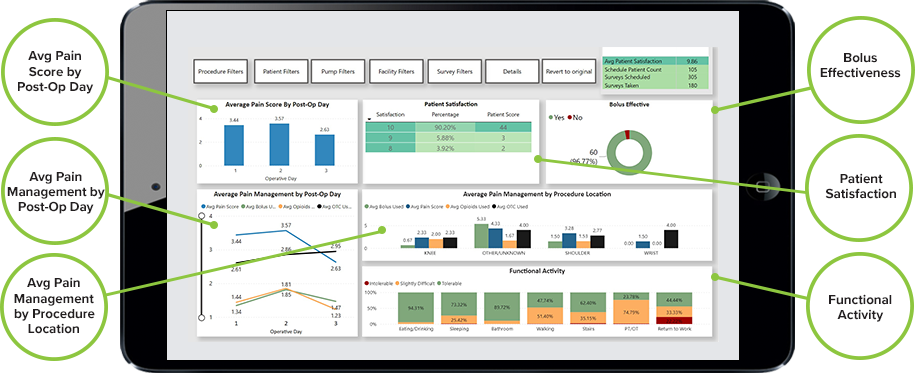Click the lower handle of the vertical range slider
Image resolution: width=915 pixels, height=373 pixels.
click(x=202, y=318)
